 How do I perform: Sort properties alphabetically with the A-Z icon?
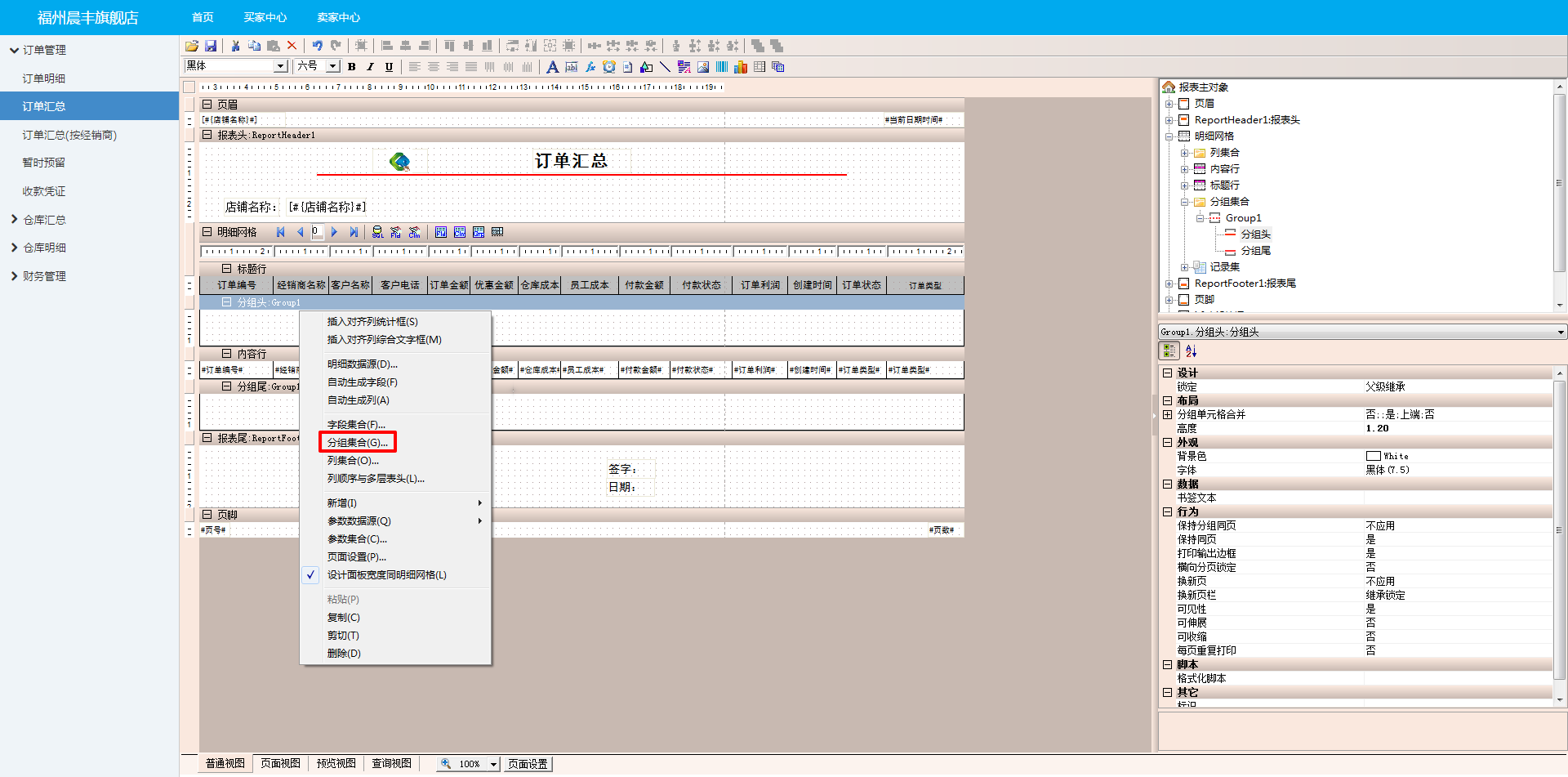1192,351
